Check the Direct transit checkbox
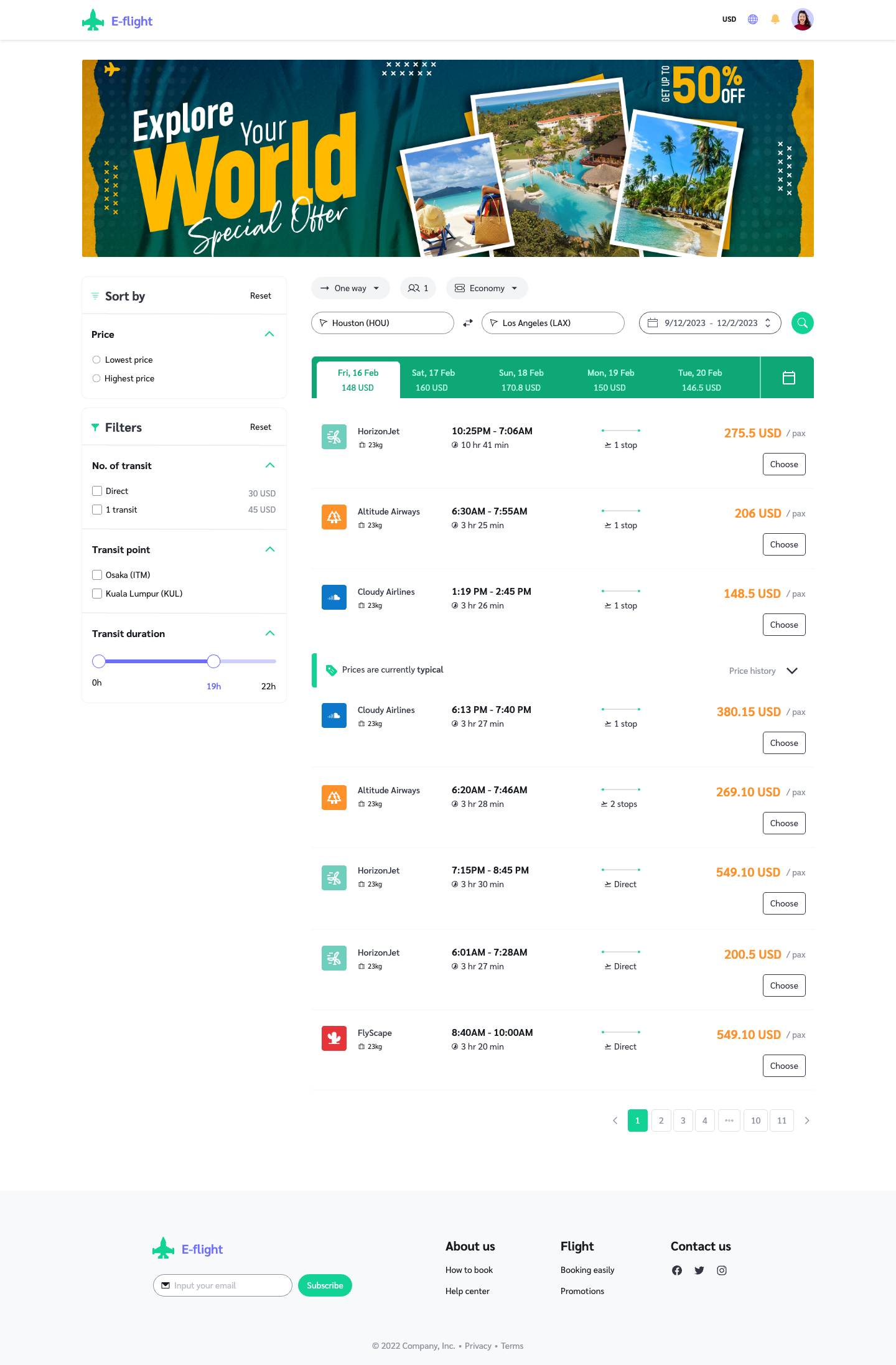Screen dimensions: 896x1365 click(x=97, y=491)
